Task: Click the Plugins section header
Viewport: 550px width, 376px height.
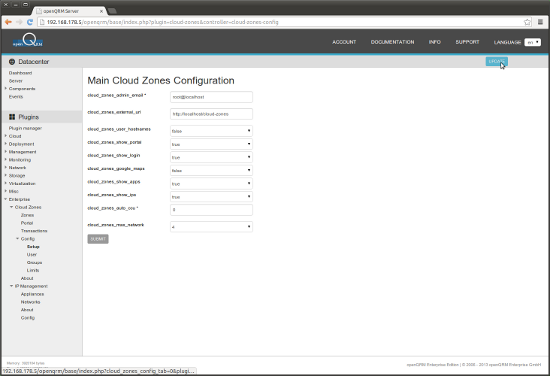Action: click(29, 117)
